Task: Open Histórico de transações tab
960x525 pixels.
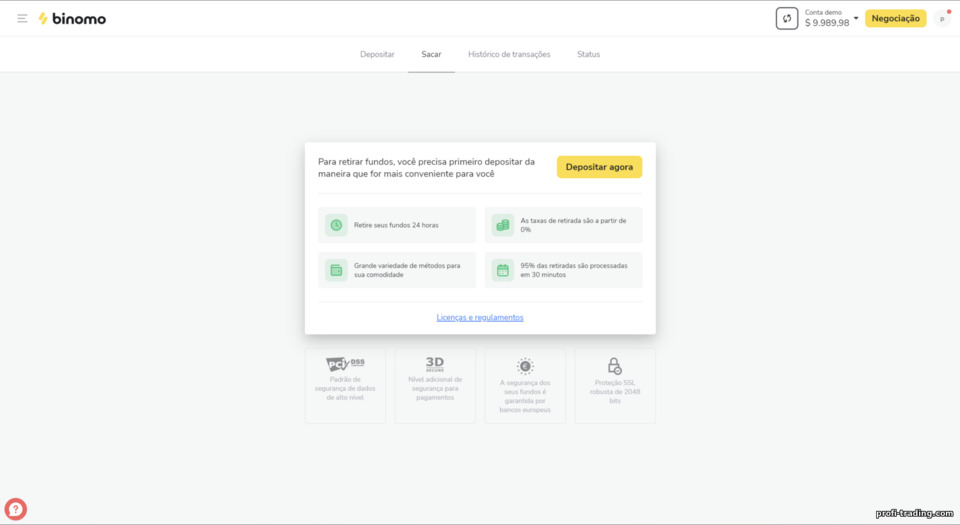Action: [509, 54]
